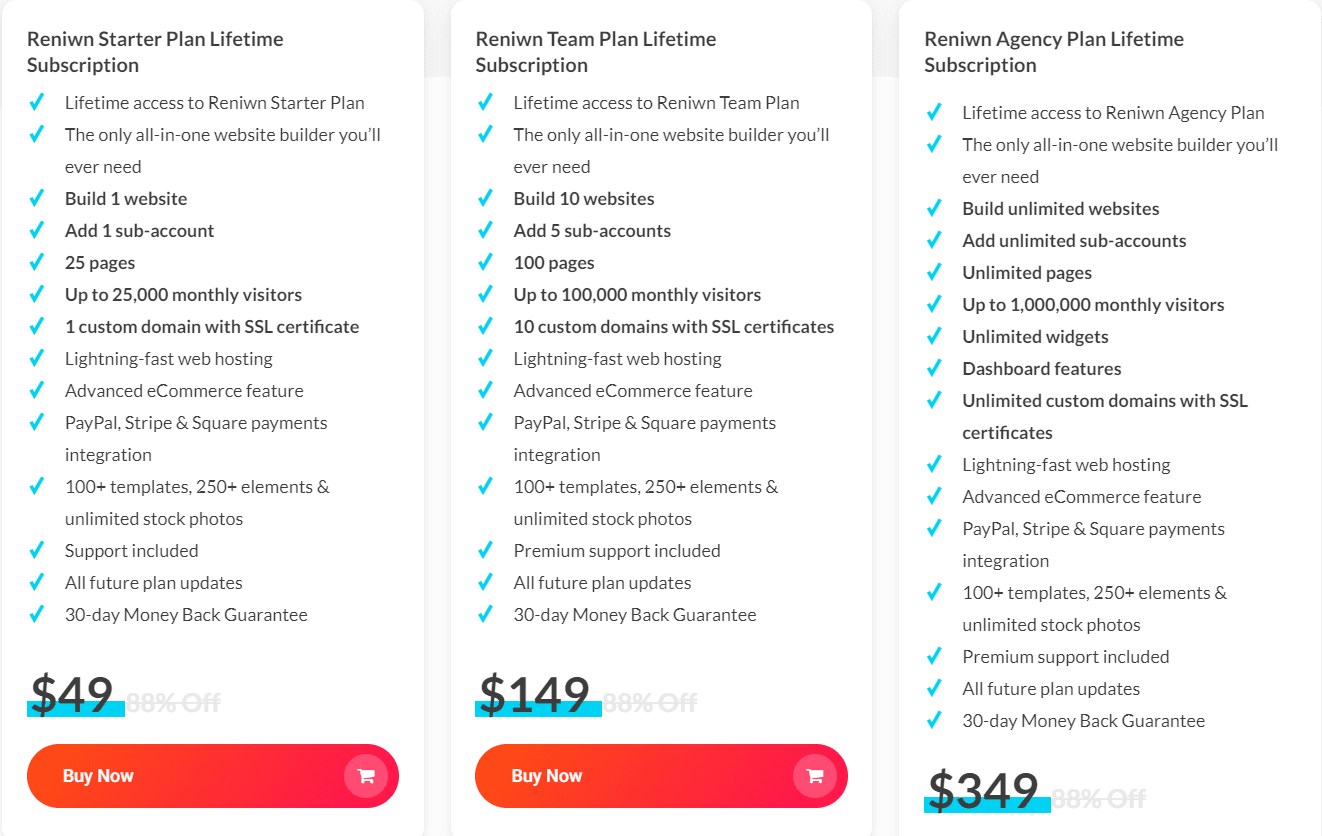Viewport: 1322px width, 836px height.
Task: Click the checkmark beside Build 1 website
Action: [37, 198]
